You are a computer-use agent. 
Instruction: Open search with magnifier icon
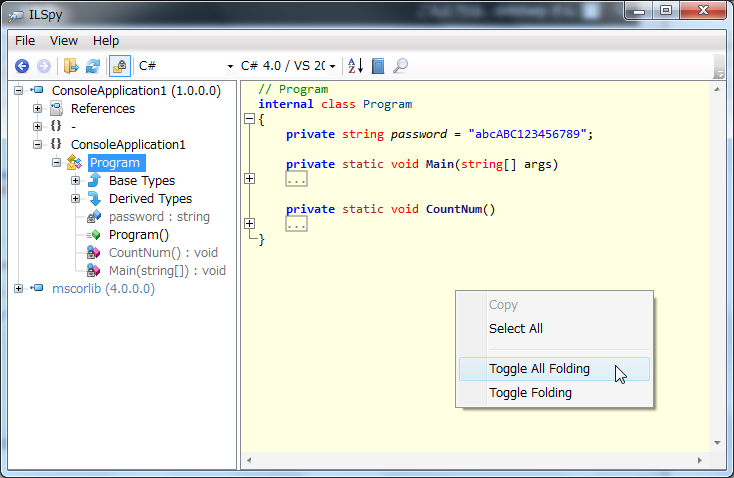tap(400, 66)
